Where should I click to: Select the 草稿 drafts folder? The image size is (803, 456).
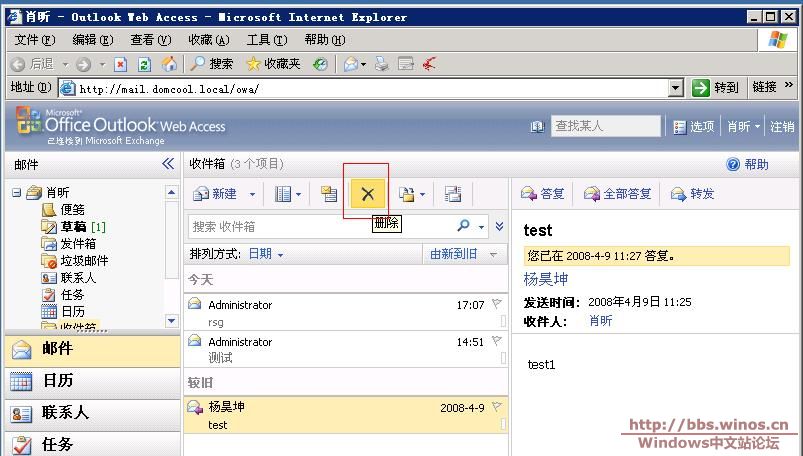pyautogui.click(x=73, y=227)
